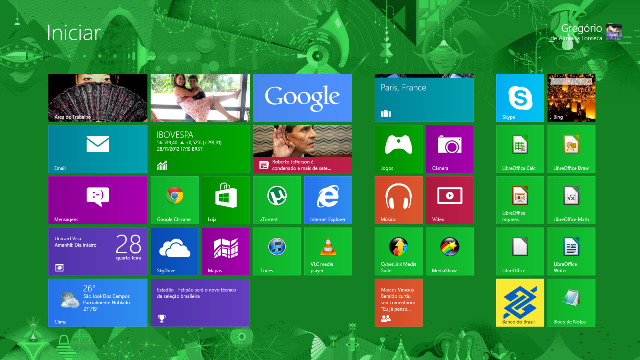Open the calendar tile showing 28

point(98,251)
